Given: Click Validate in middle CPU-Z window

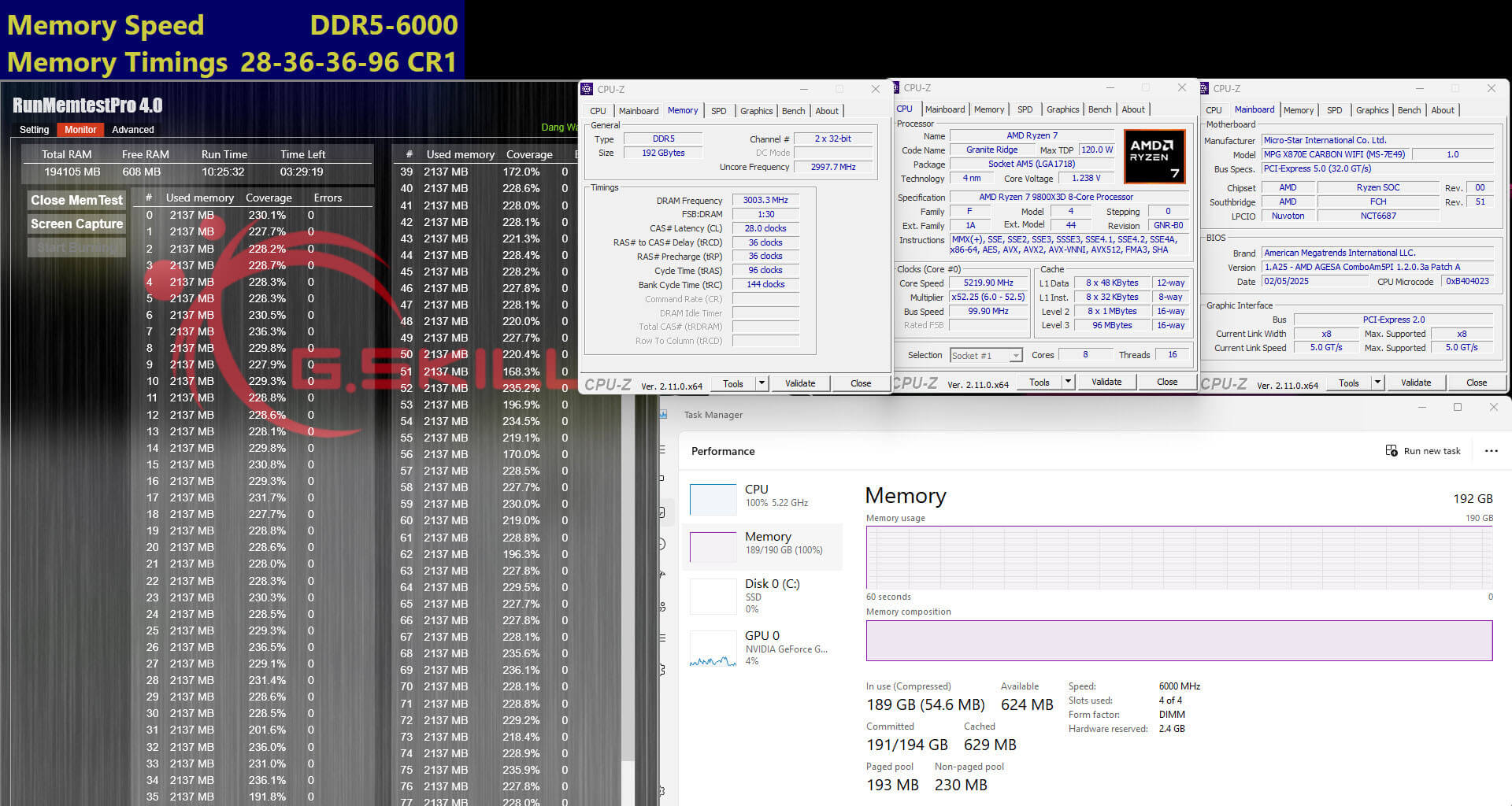Looking at the screenshot, I should click(1106, 382).
